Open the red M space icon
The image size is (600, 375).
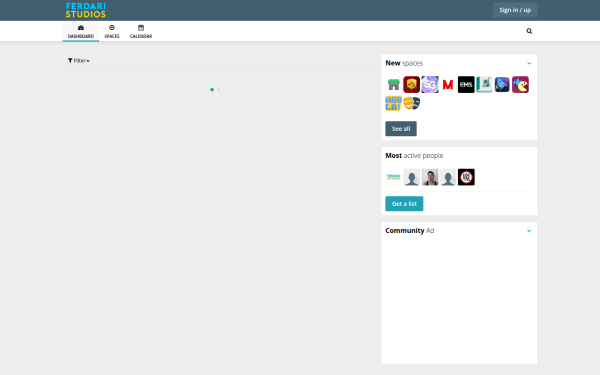pos(448,85)
